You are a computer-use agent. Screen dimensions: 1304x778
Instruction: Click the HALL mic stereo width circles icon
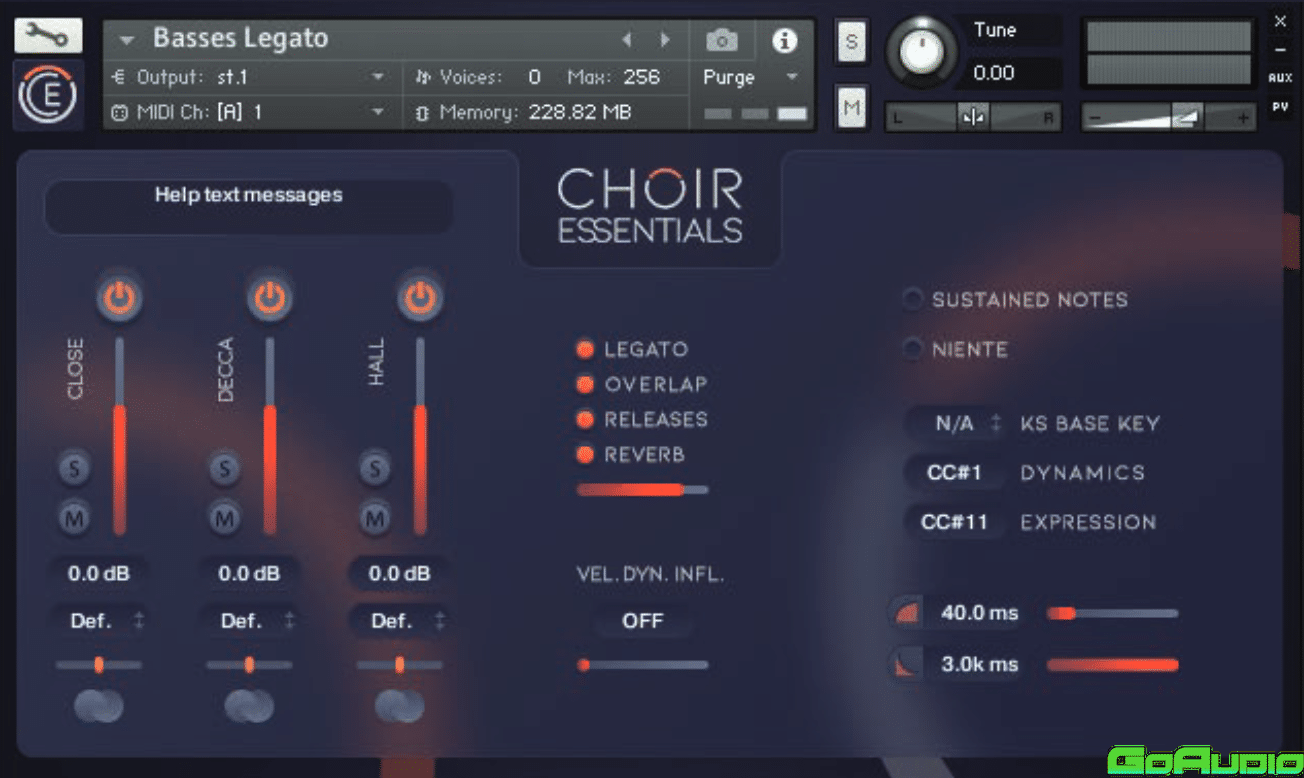[x=400, y=706]
